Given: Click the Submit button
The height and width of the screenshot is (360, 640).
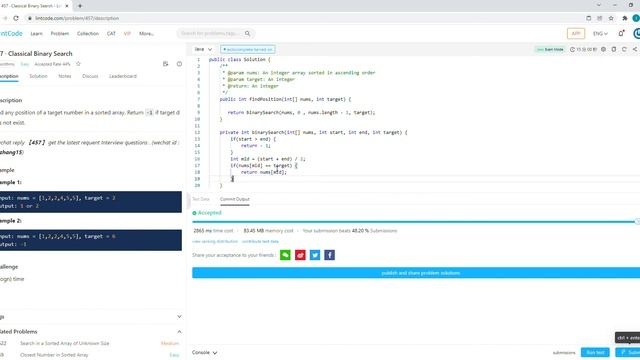Looking at the screenshot, I should (628, 353).
